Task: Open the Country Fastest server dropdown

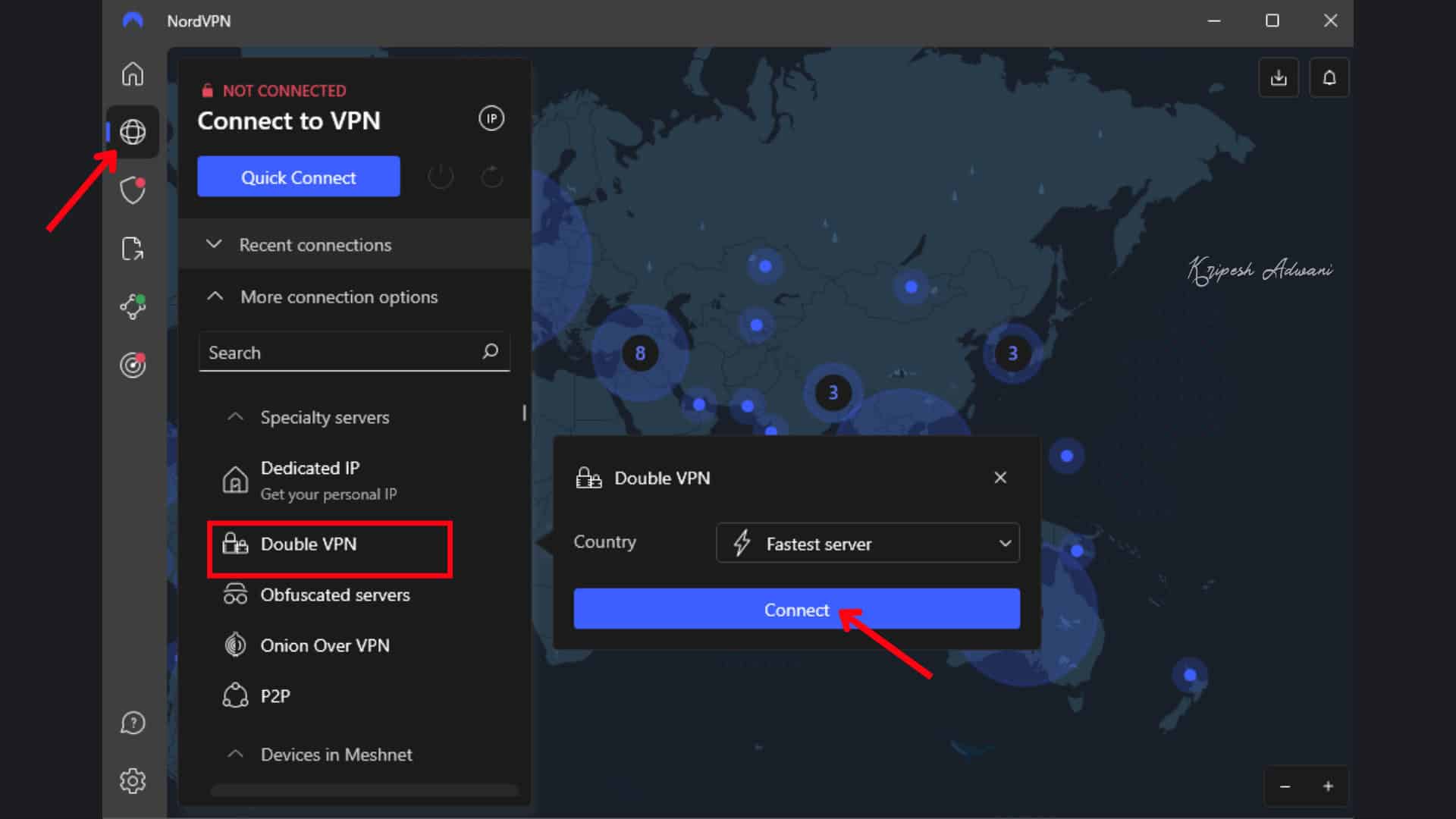Action: tap(868, 544)
